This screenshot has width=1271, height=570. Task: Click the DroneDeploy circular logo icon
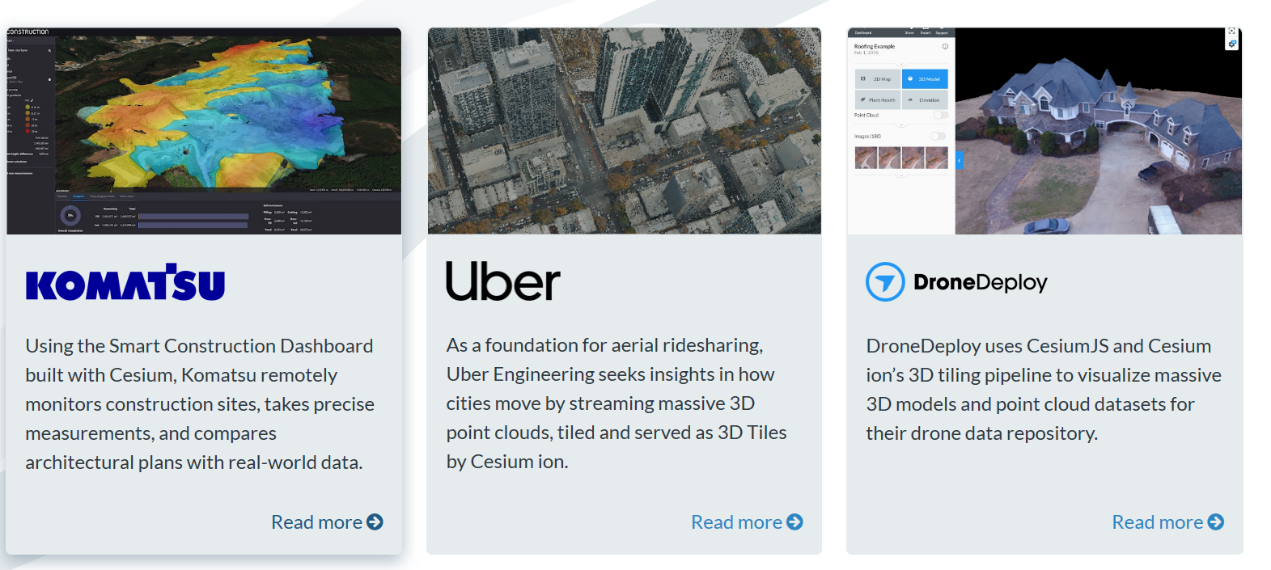885,282
